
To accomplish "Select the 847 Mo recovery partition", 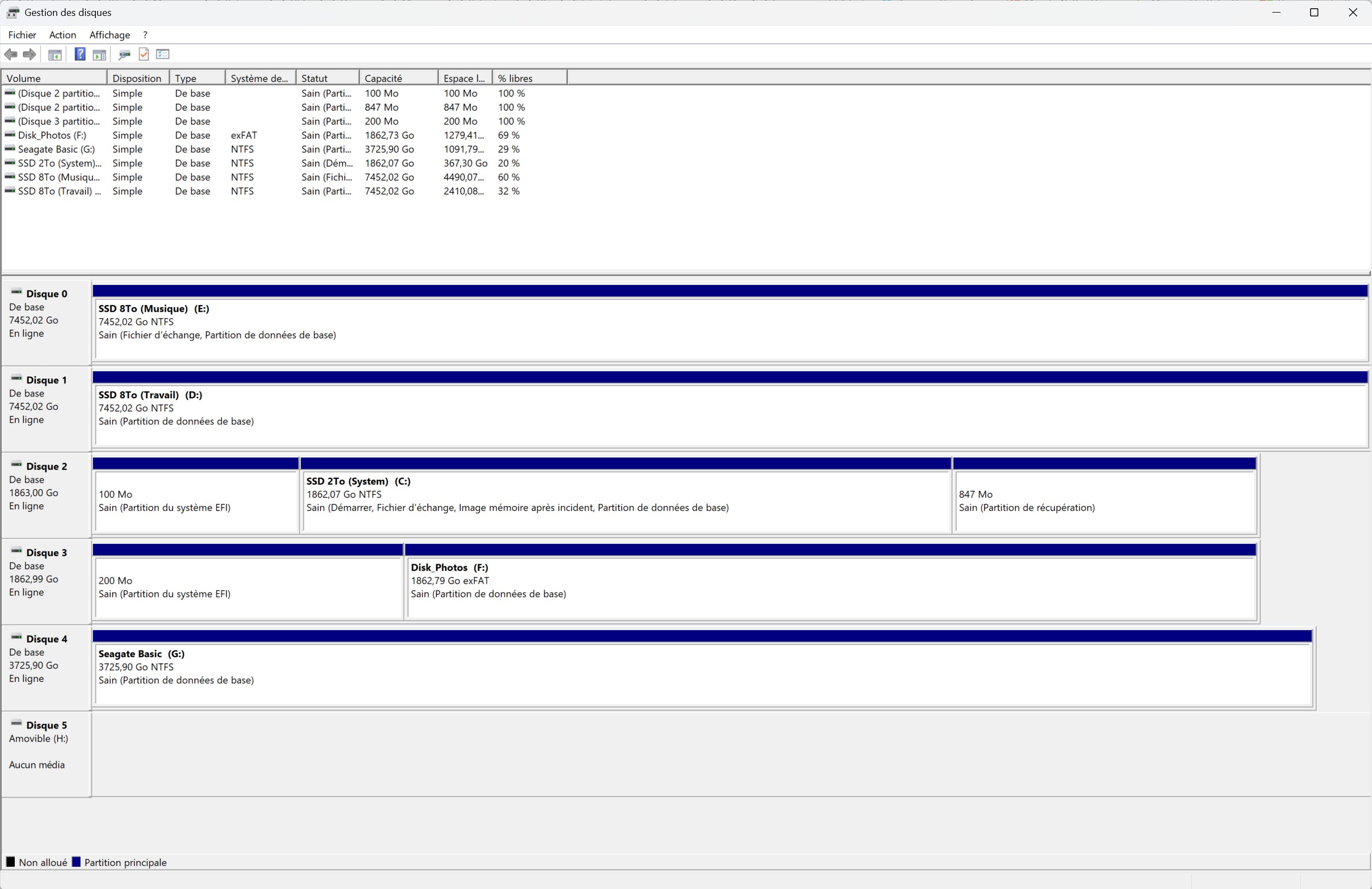I will click(1105, 502).
